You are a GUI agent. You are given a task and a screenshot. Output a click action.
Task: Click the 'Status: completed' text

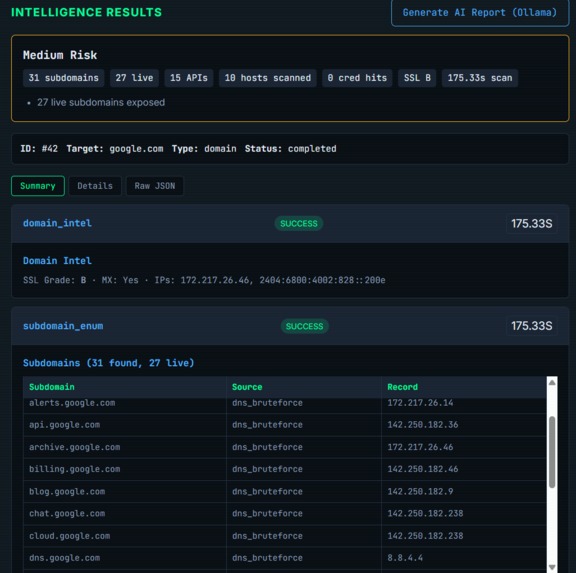[x=291, y=149]
